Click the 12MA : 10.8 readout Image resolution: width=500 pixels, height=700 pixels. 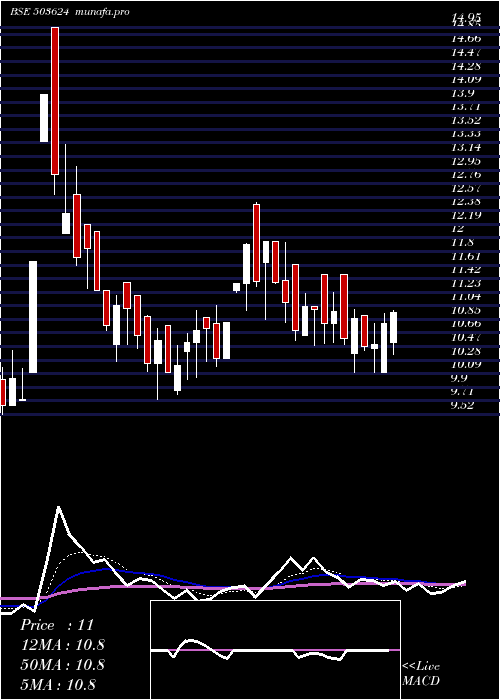click(x=62, y=645)
